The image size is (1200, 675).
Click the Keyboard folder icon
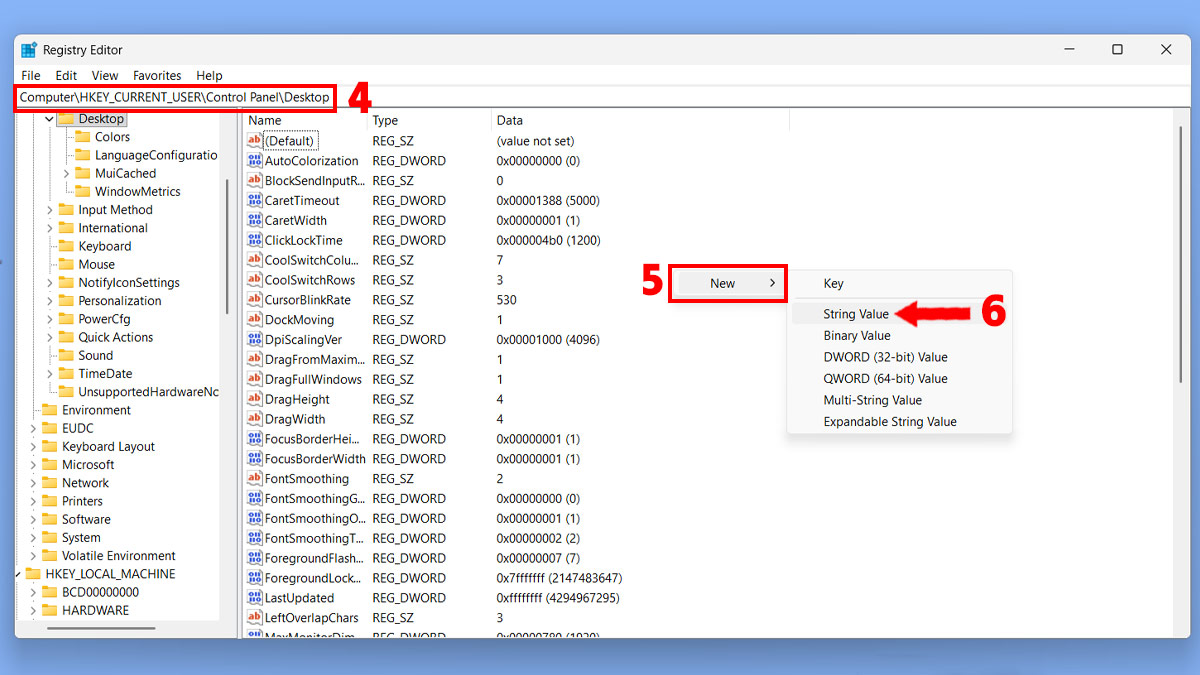(x=66, y=246)
